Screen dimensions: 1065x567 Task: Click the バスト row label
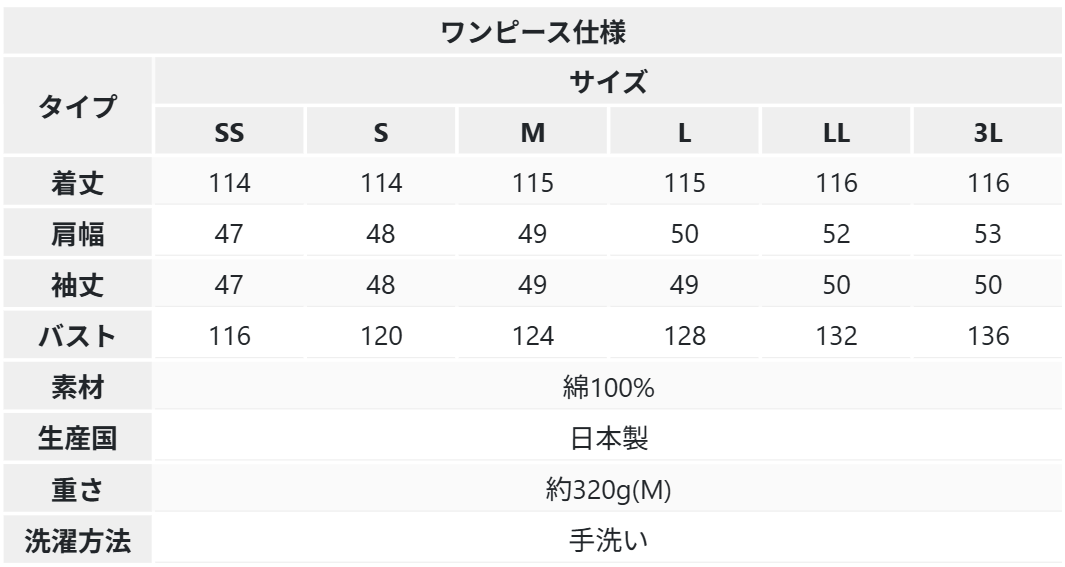click(77, 335)
